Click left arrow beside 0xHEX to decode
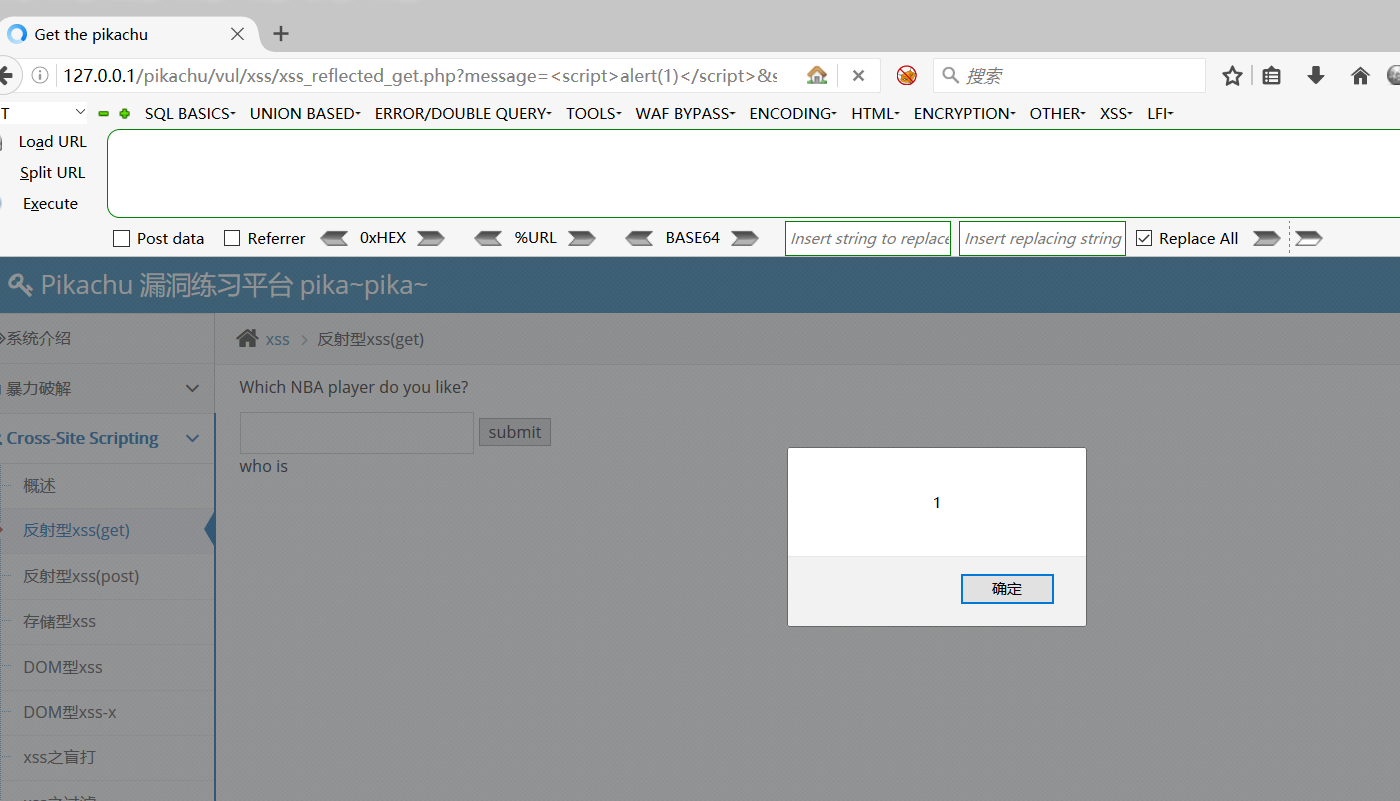This screenshot has width=1400, height=801. pos(335,238)
